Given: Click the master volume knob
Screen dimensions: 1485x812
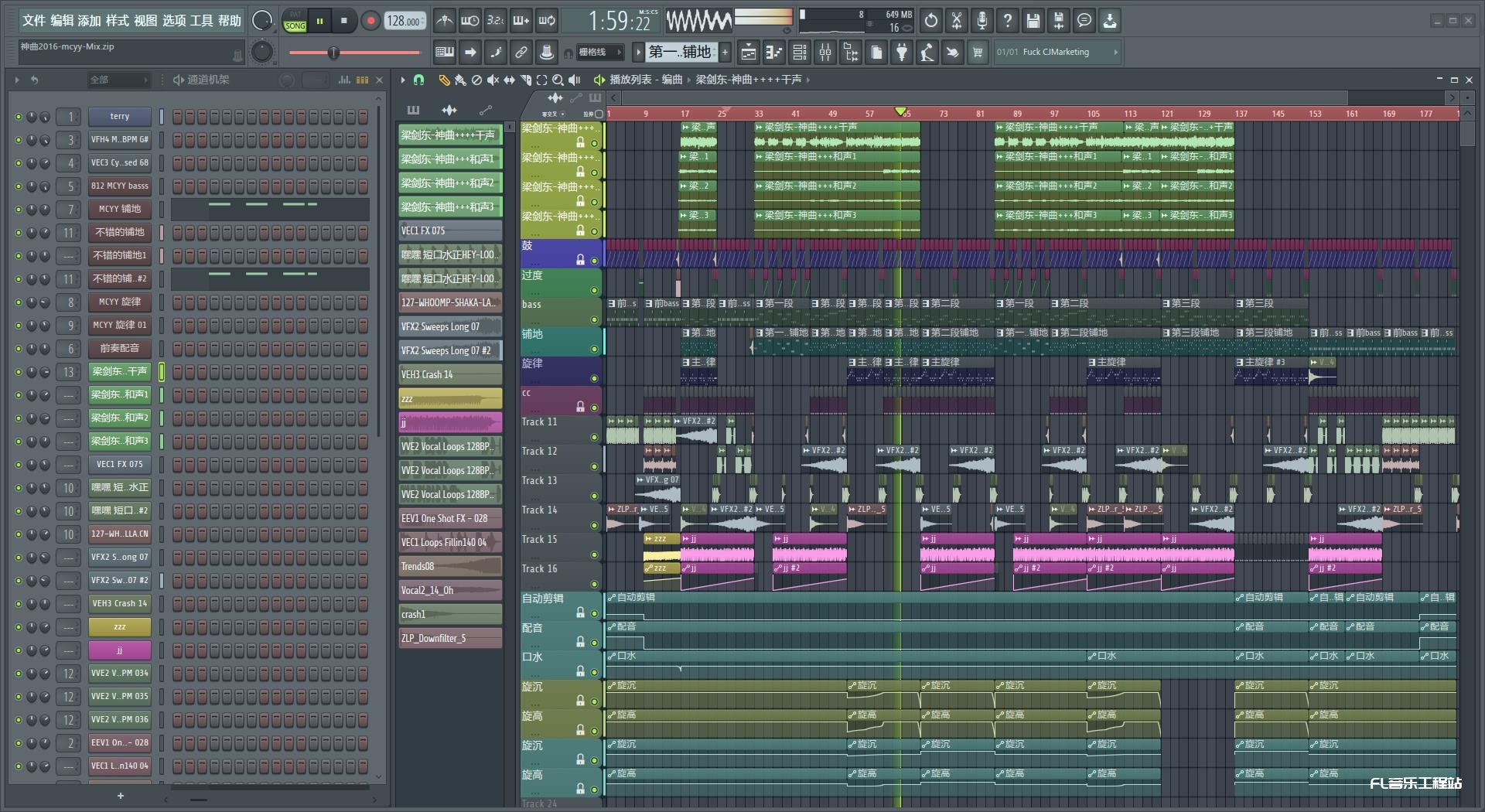Looking at the screenshot, I should [262, 21].
